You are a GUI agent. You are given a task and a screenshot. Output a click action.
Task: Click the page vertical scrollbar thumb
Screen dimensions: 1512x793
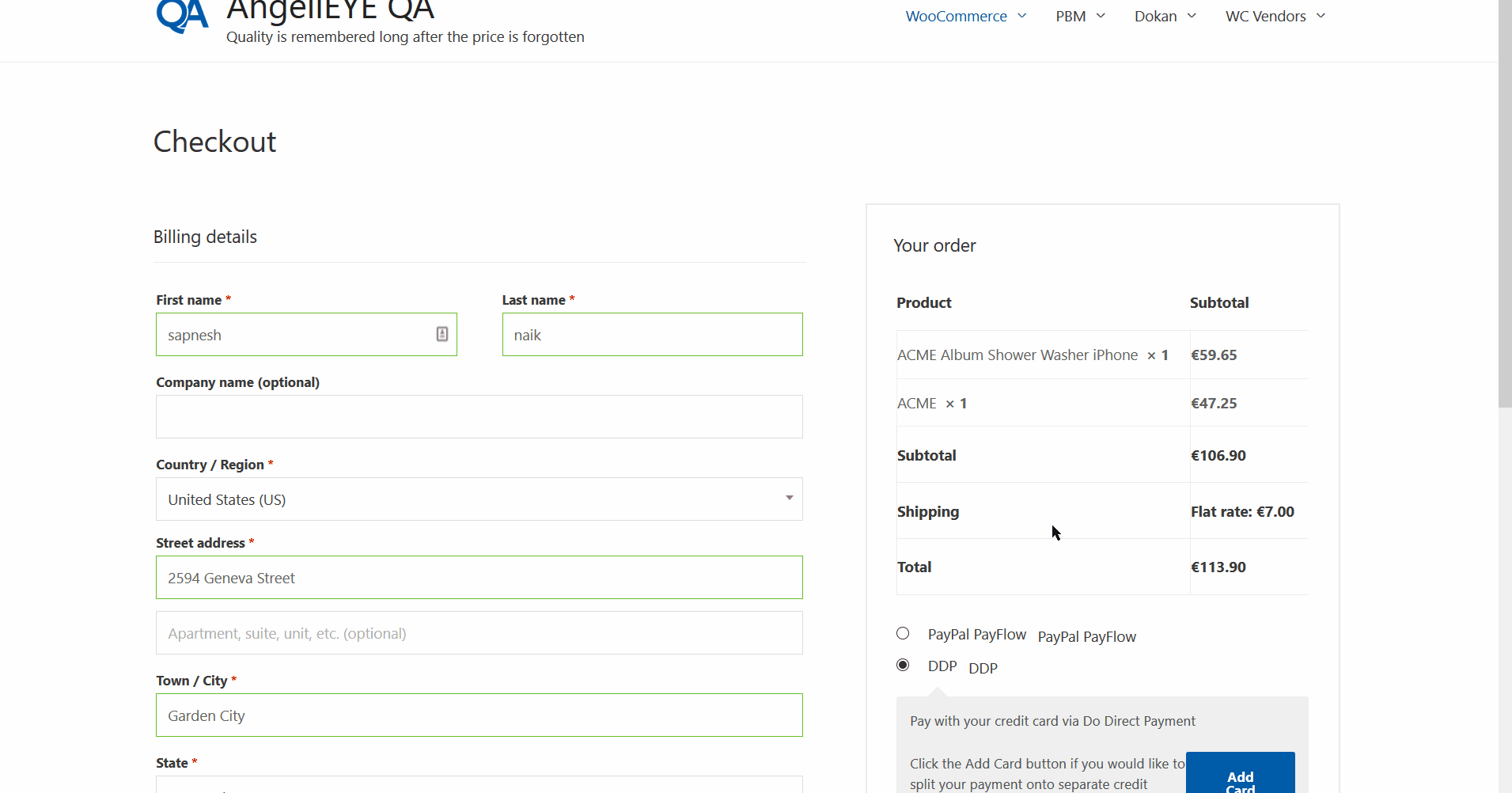pyautogui.click(x=1505, y=203)
